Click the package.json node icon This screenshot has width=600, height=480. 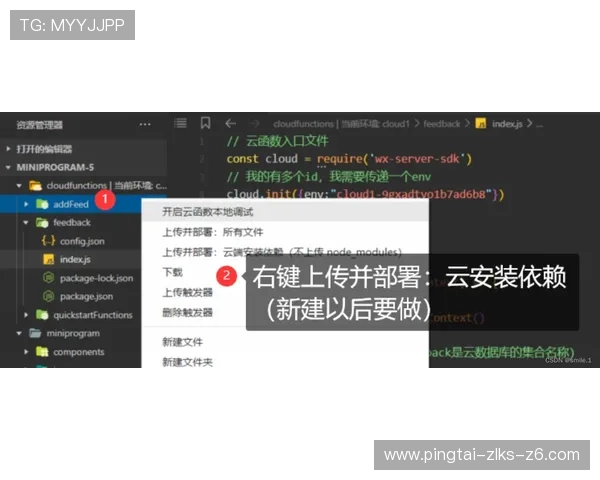click(49, 296)
